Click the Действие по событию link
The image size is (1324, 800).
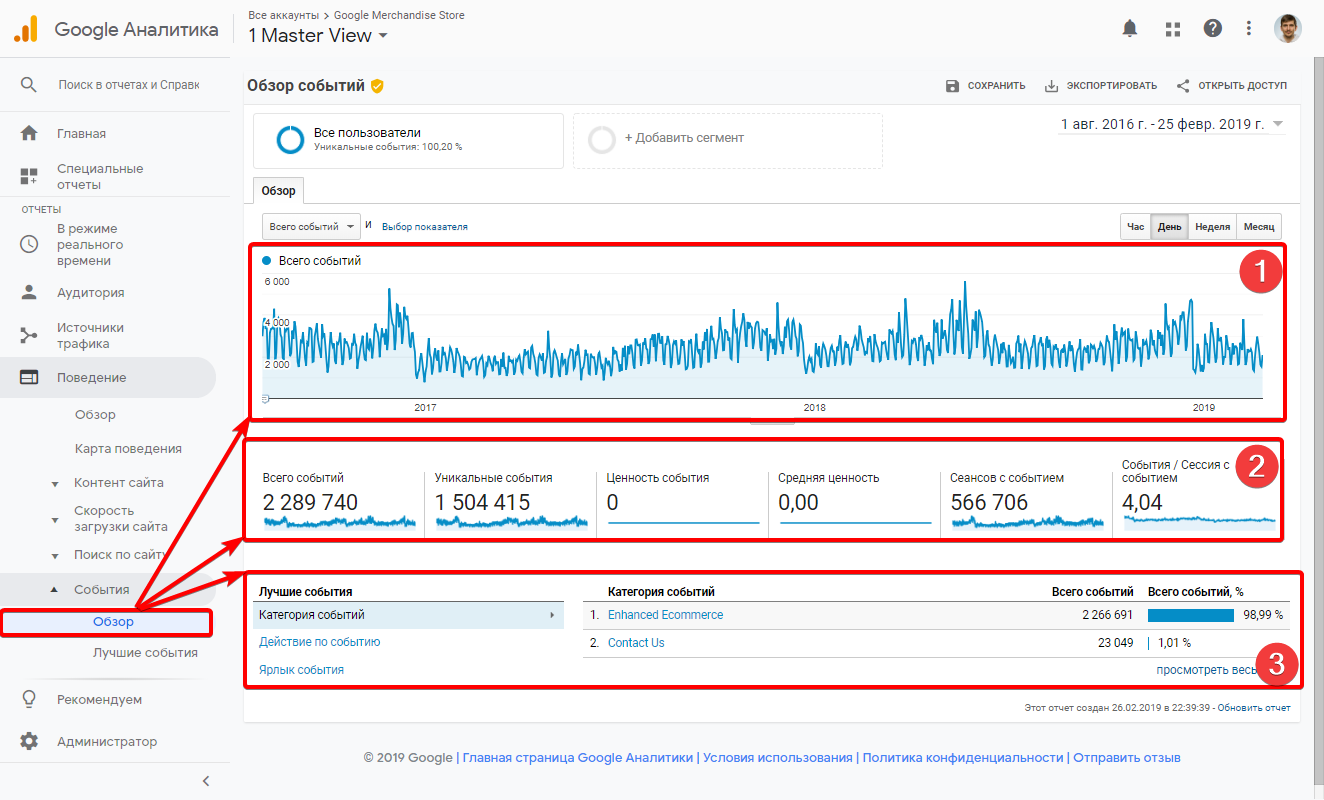pos(319,642)
